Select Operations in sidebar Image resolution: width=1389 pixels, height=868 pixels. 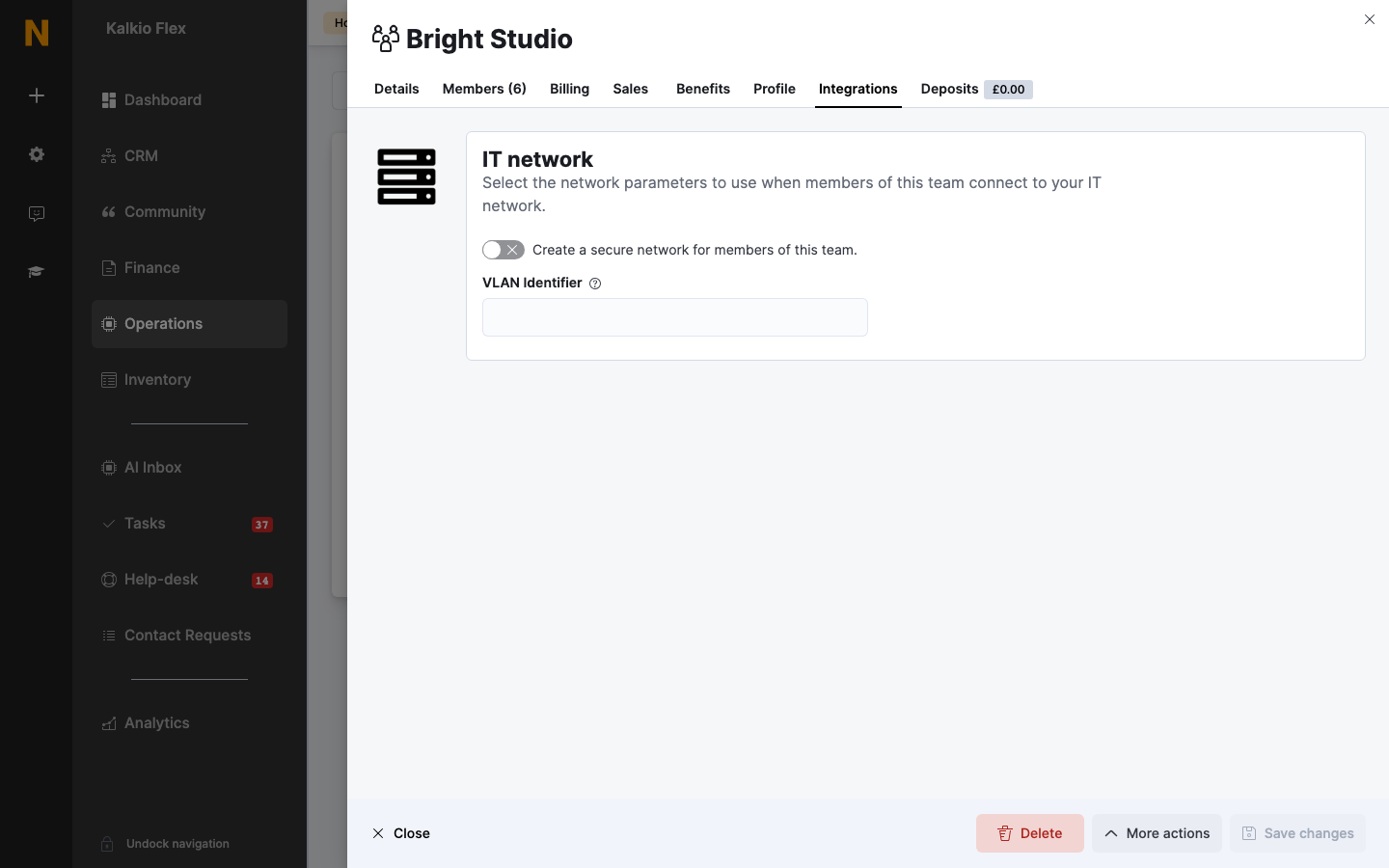(x=189, y=324)
